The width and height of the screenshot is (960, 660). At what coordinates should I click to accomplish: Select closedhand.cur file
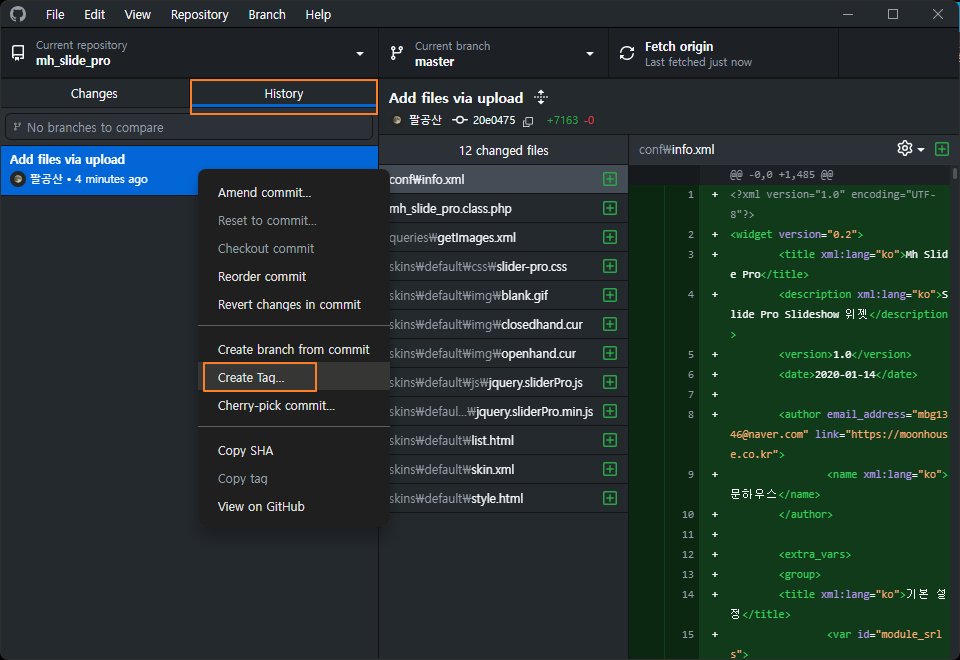click(503, 324)
